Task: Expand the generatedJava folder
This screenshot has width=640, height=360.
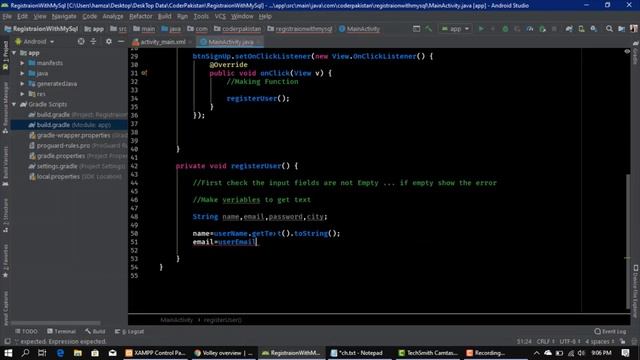Action: (x=22, y=84)
